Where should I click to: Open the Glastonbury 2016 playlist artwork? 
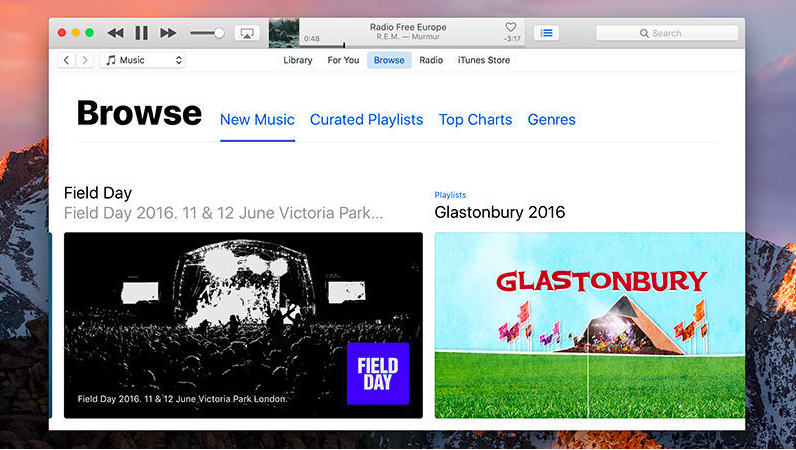click(589, 325)
